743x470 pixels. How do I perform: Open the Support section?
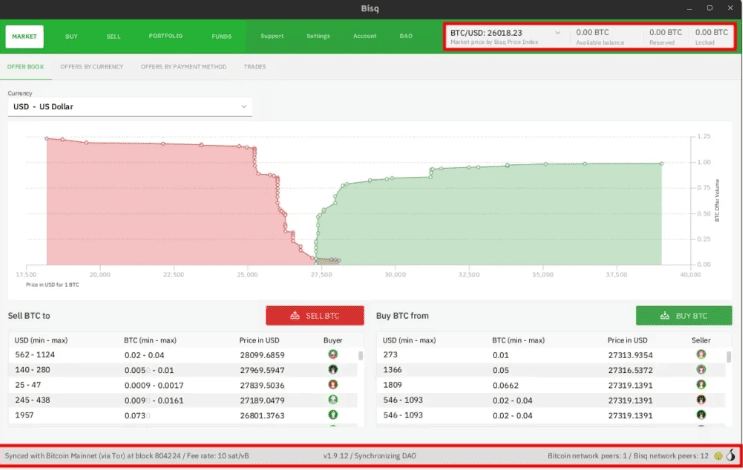point(272,36)
